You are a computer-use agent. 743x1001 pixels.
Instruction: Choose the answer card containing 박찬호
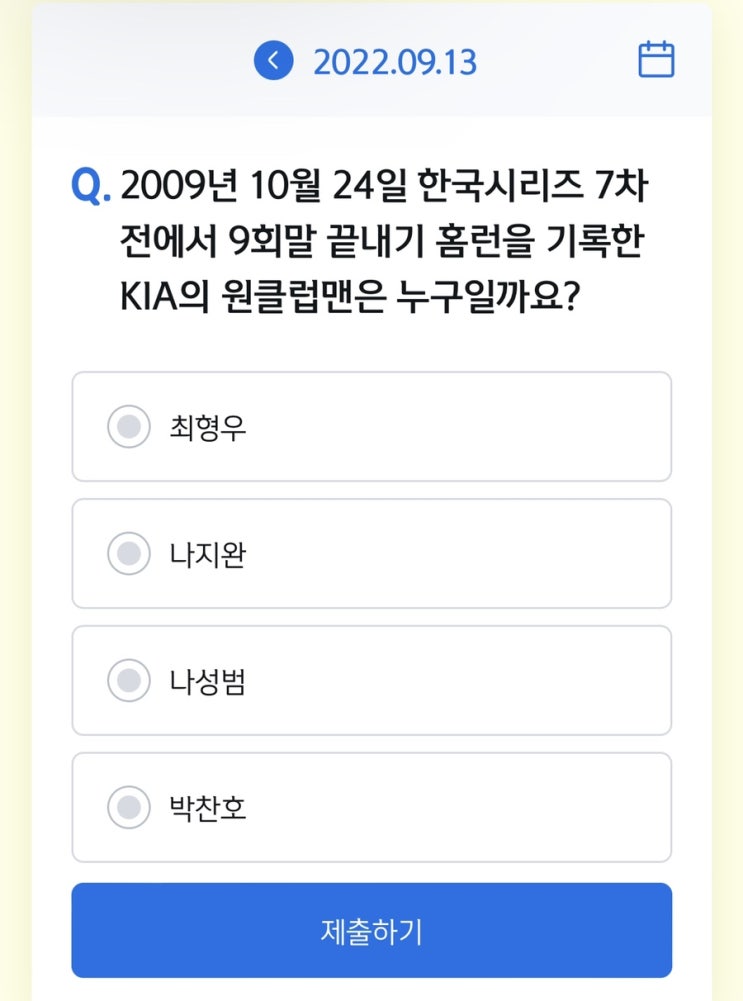pos(450,807)
